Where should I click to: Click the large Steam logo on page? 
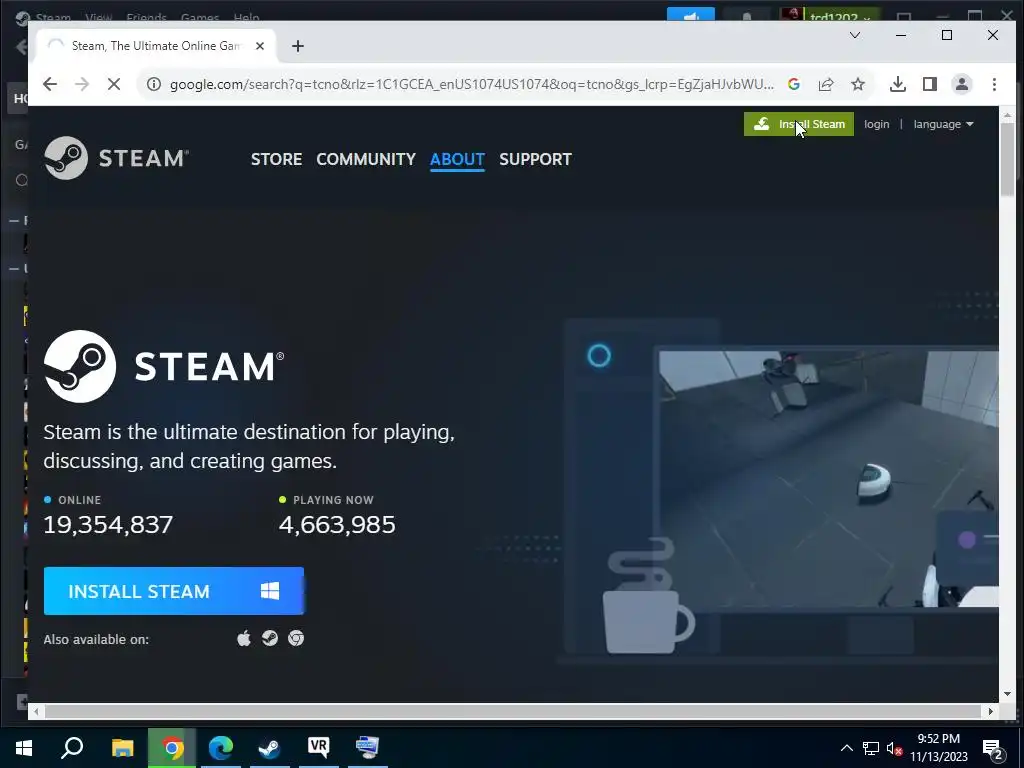[x=164, y=366]
